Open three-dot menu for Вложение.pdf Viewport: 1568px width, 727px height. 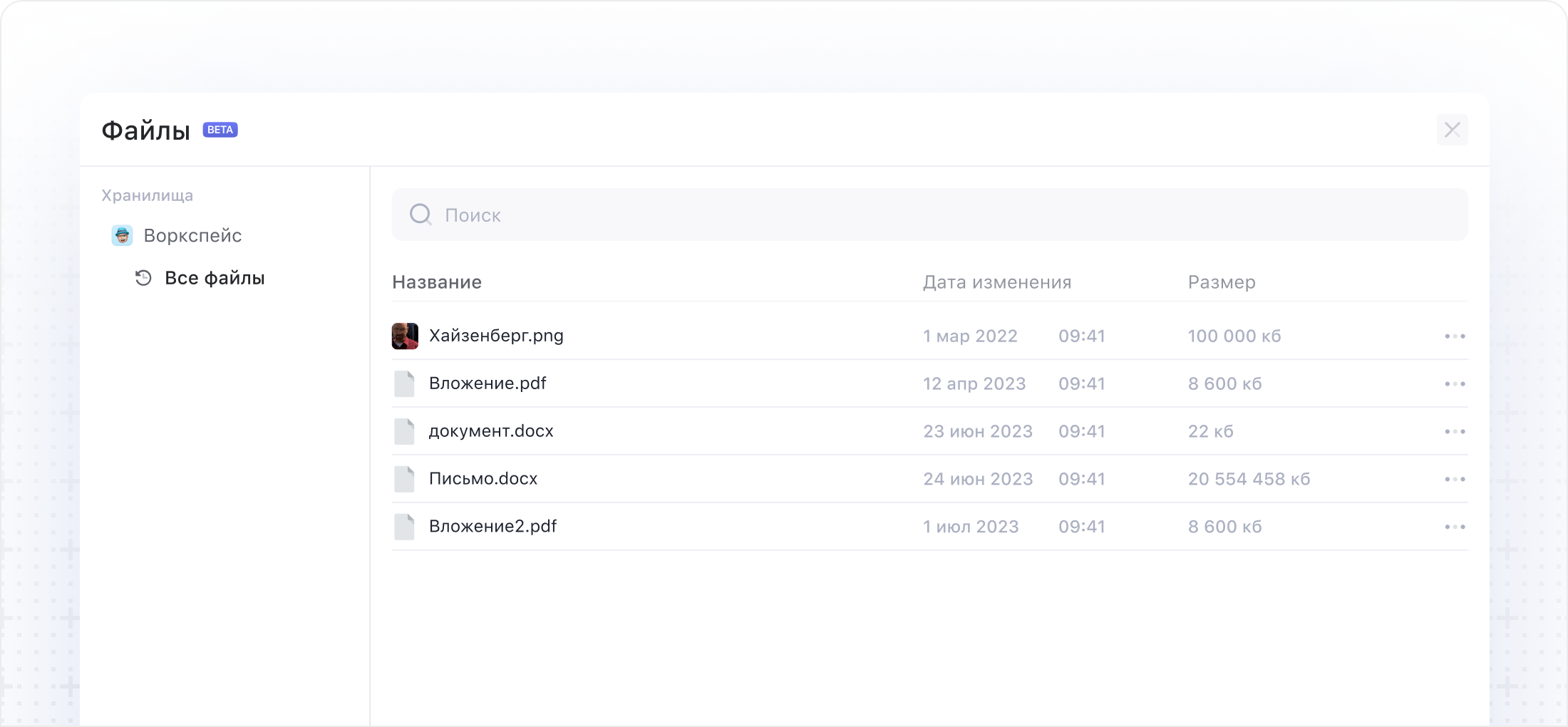[x=1455, y=383]
